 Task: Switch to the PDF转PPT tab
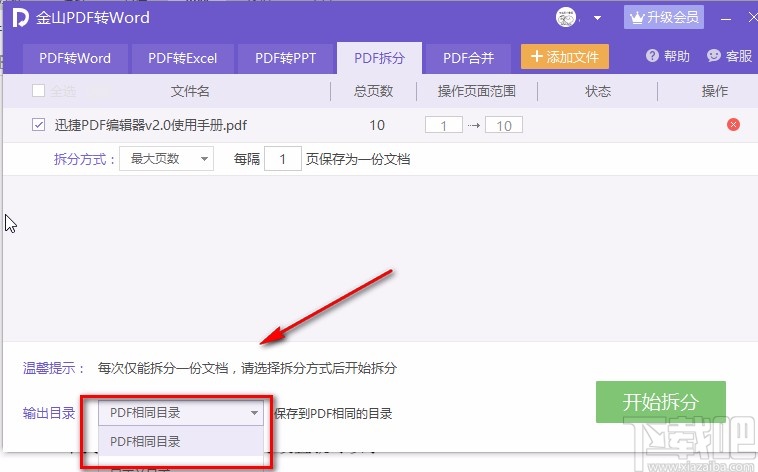[x=285, y=59]
